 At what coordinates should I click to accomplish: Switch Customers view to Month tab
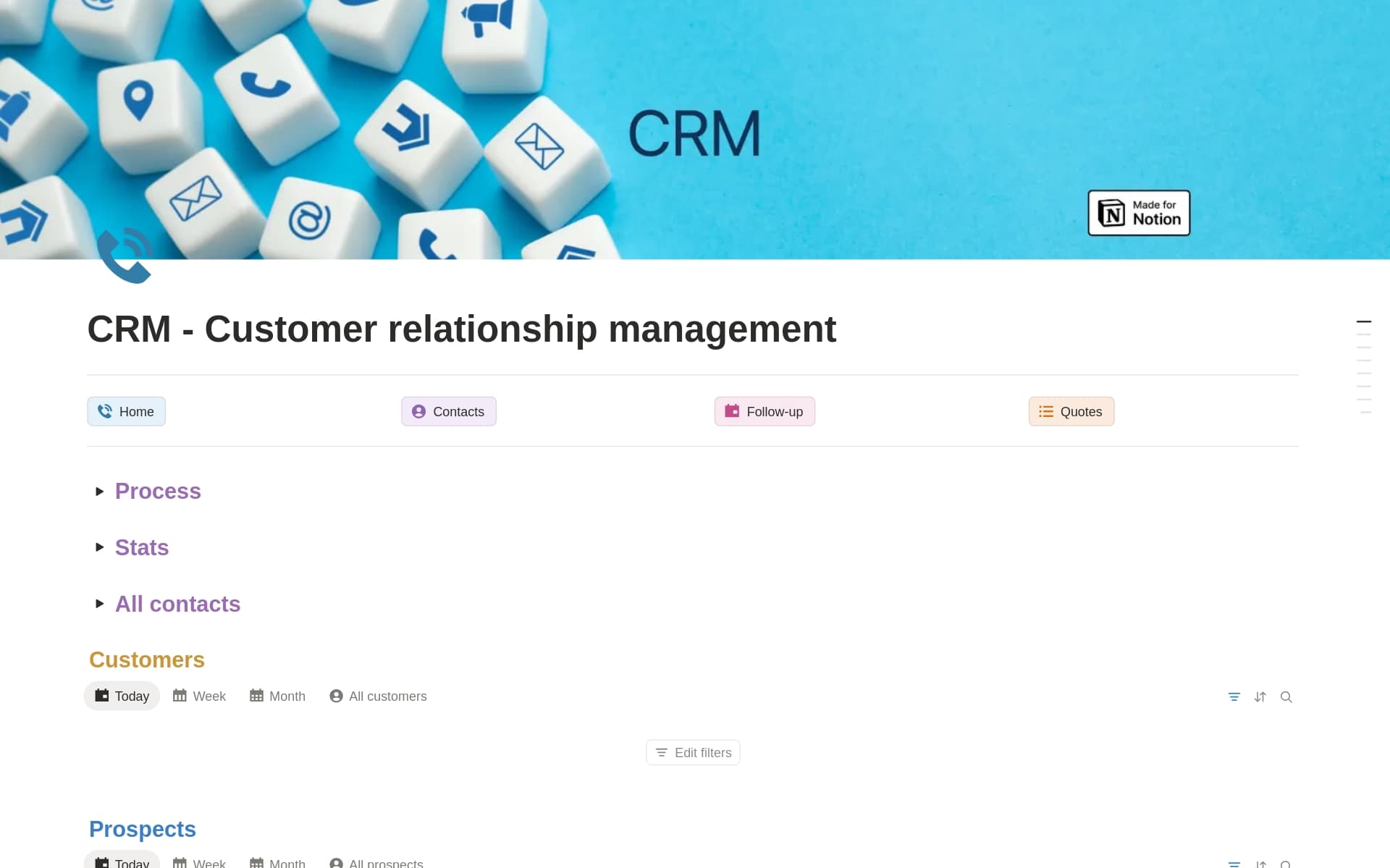(277, 696)
